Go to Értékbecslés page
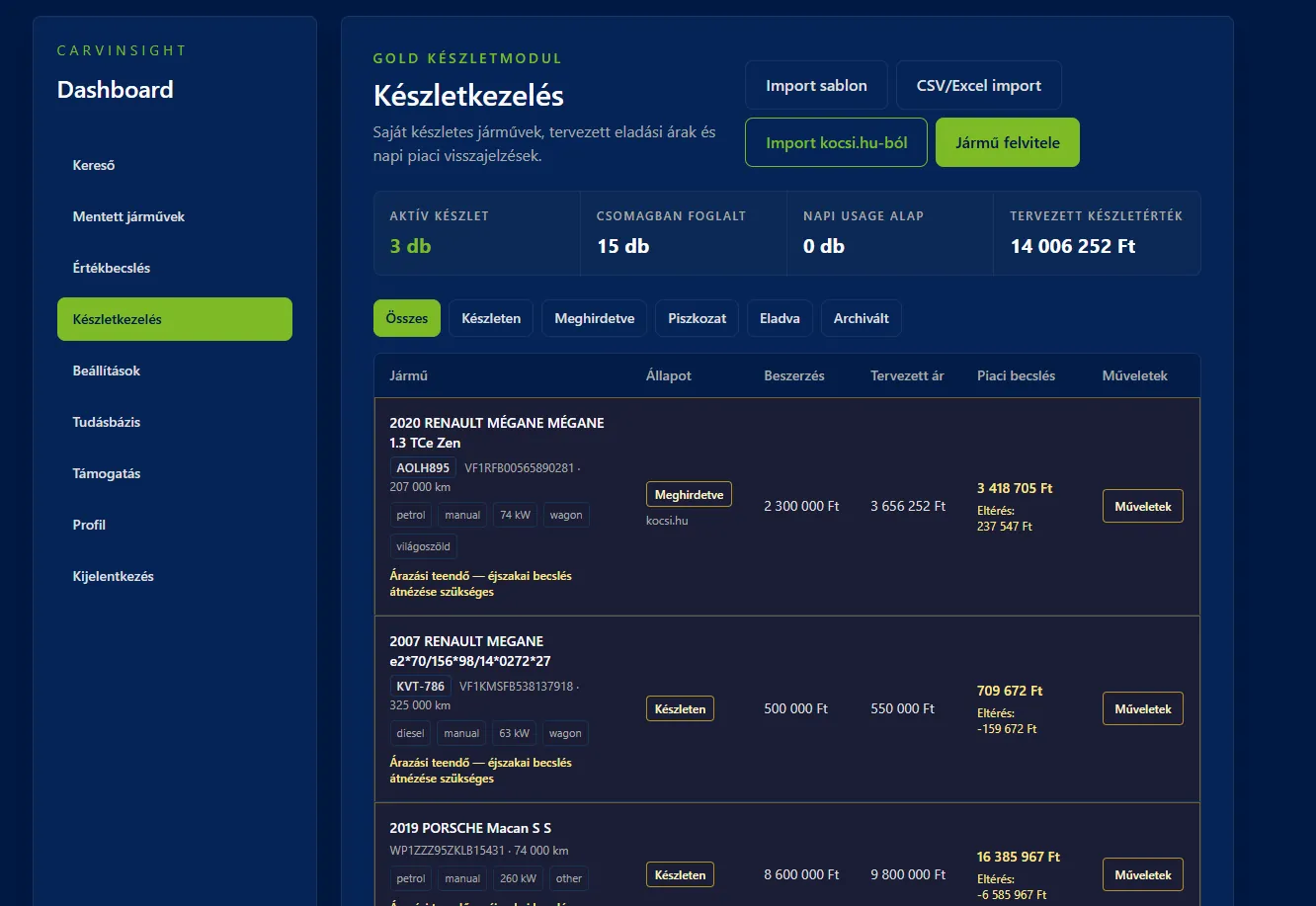Image resolution: width=1316 pixels, height=906 pixels. click(x=175, y=268)
